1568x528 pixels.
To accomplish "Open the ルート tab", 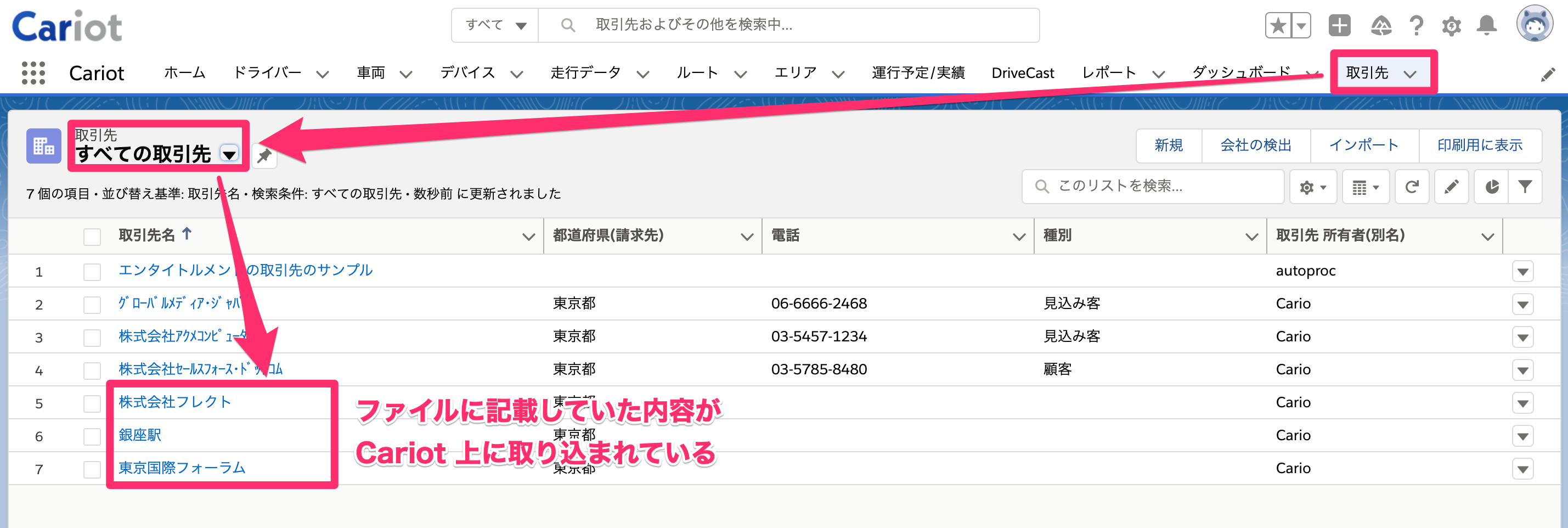I will tap(697, 73).
